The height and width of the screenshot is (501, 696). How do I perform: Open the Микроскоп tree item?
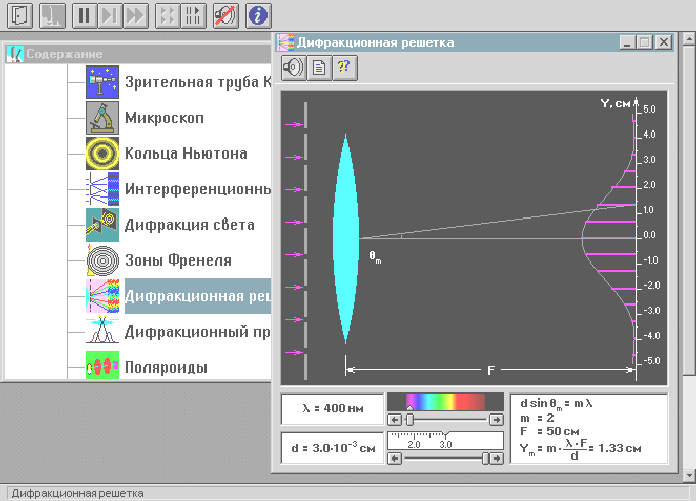click(164, 118)
